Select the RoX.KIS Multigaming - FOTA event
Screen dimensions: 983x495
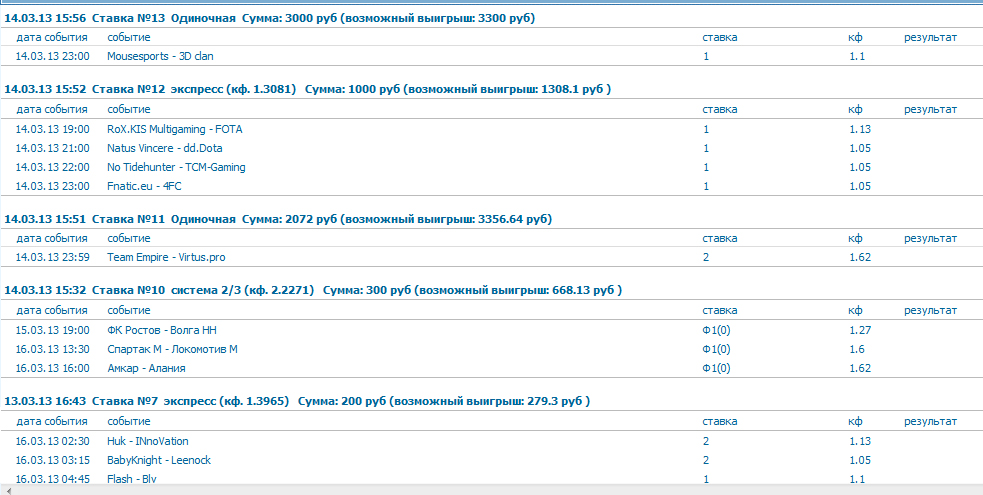click(175, 130)
